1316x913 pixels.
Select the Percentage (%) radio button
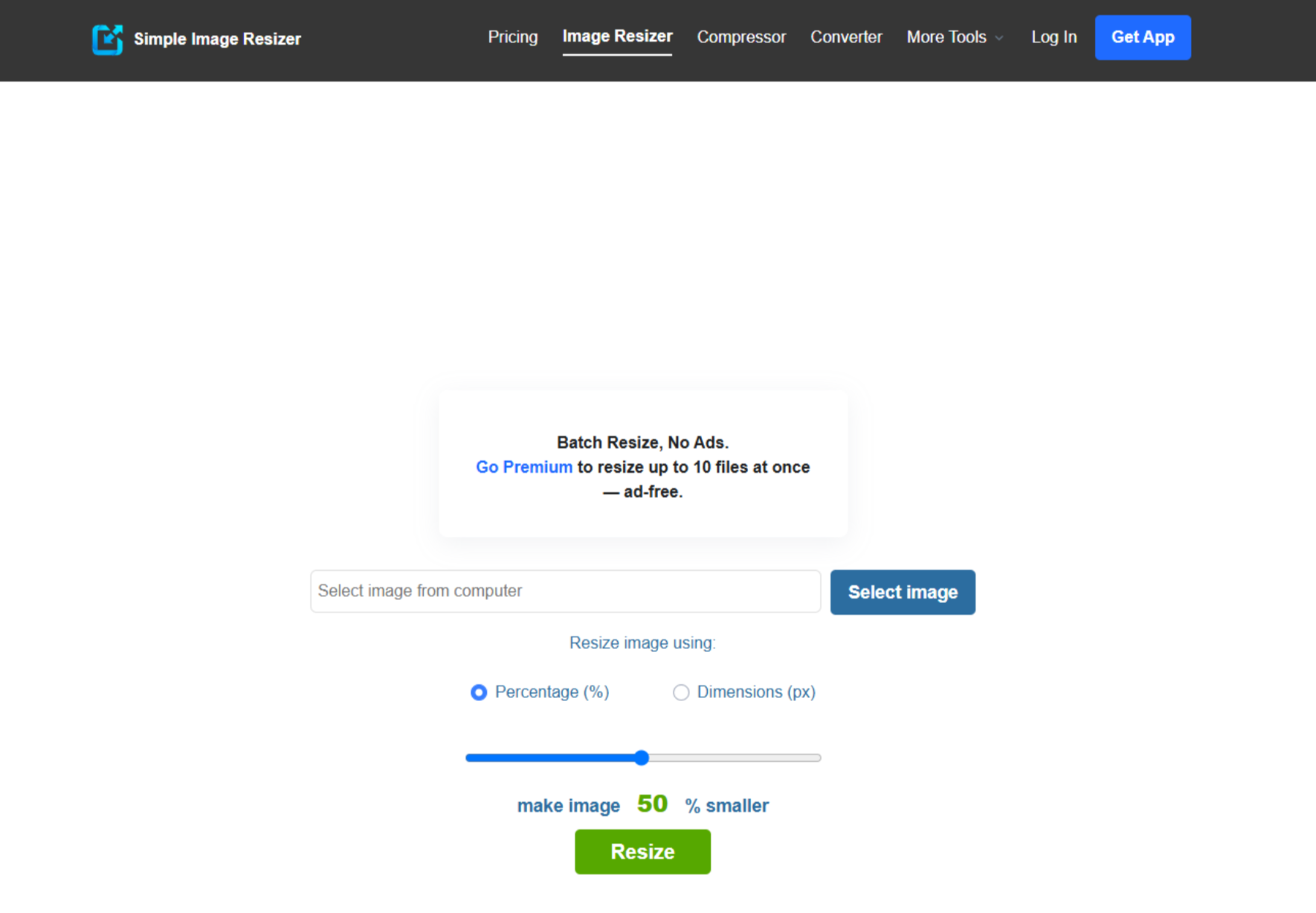pos(478,691)
